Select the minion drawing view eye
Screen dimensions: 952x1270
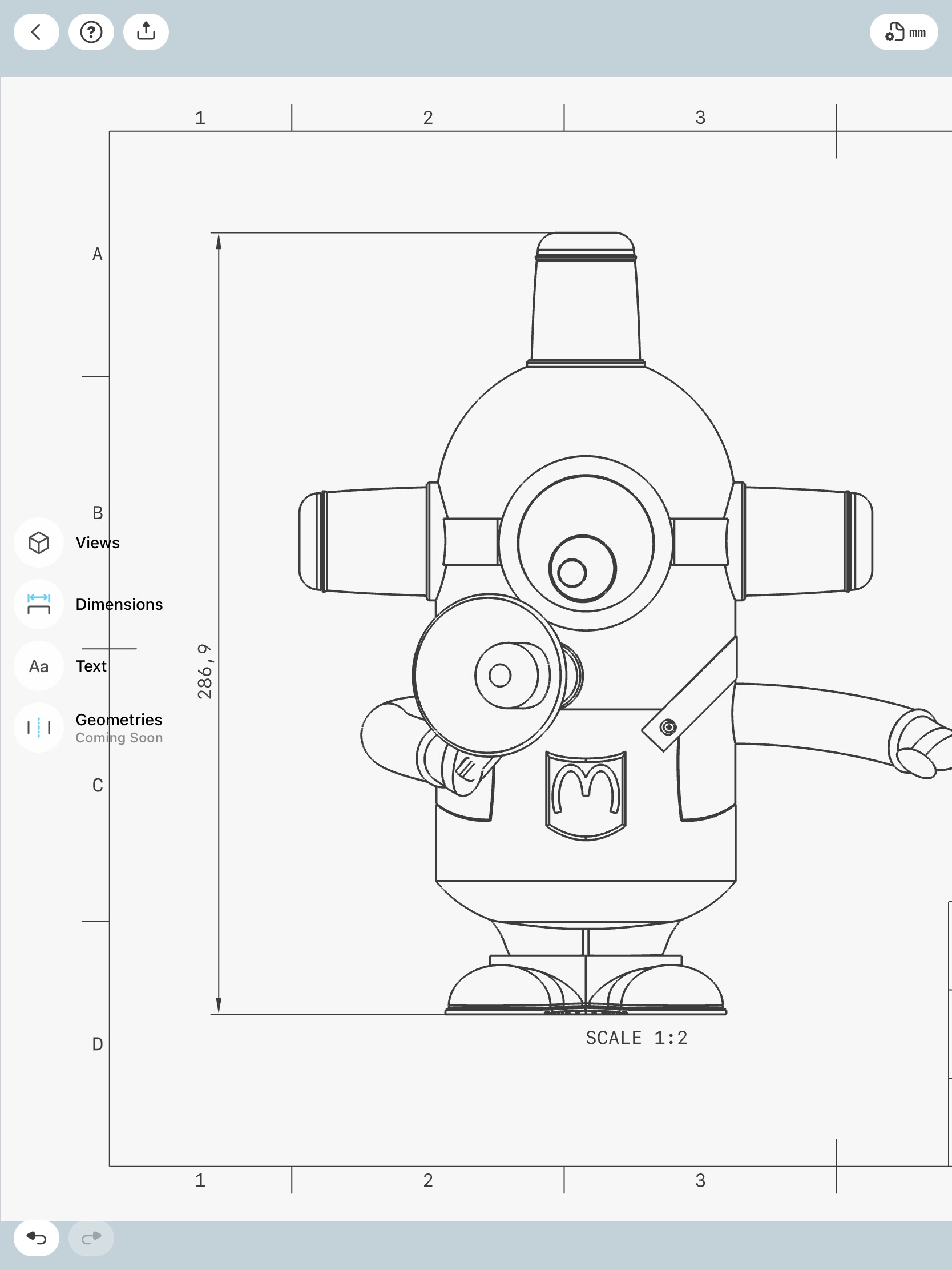coord(586,543)
